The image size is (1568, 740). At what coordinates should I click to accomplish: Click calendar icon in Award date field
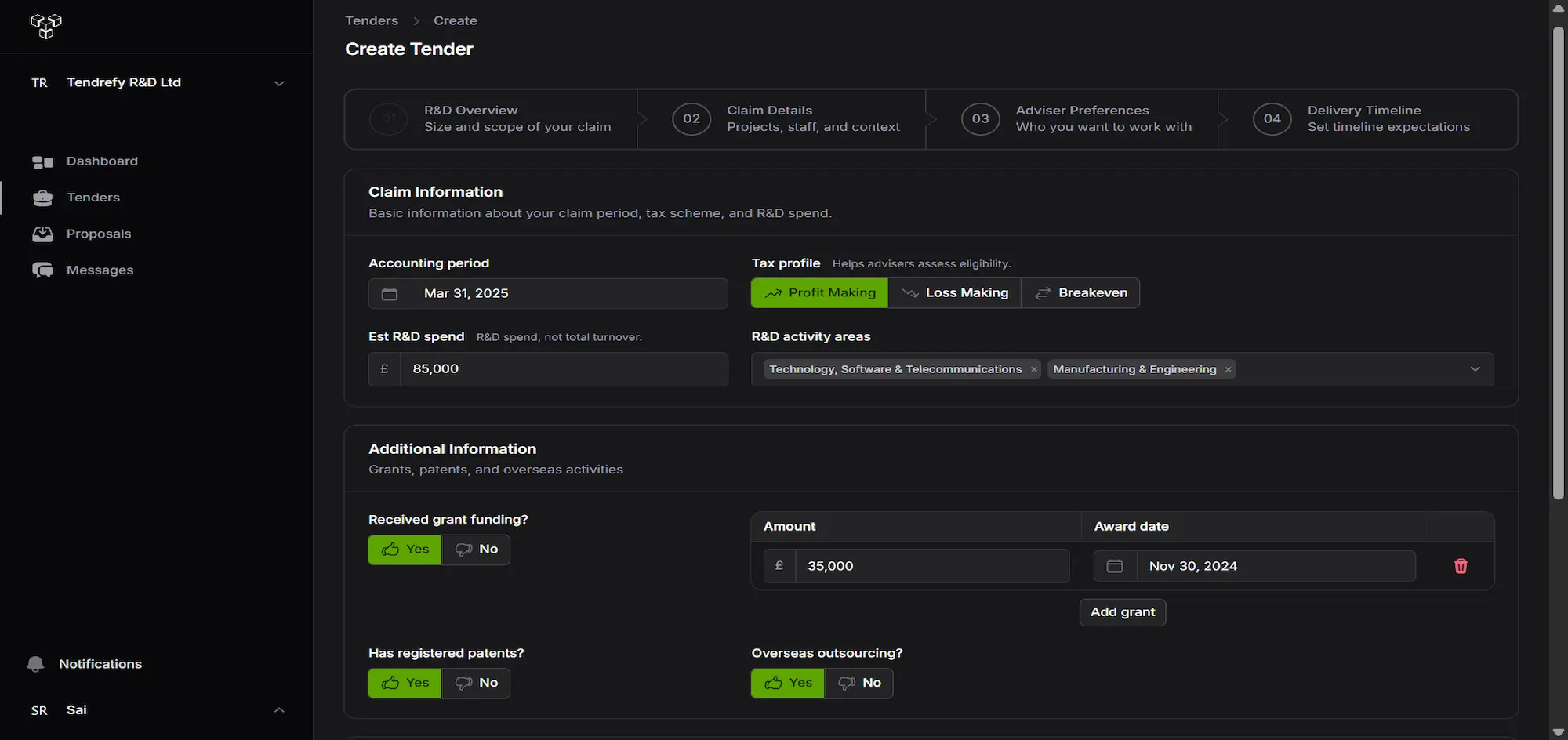[1115, 566]
